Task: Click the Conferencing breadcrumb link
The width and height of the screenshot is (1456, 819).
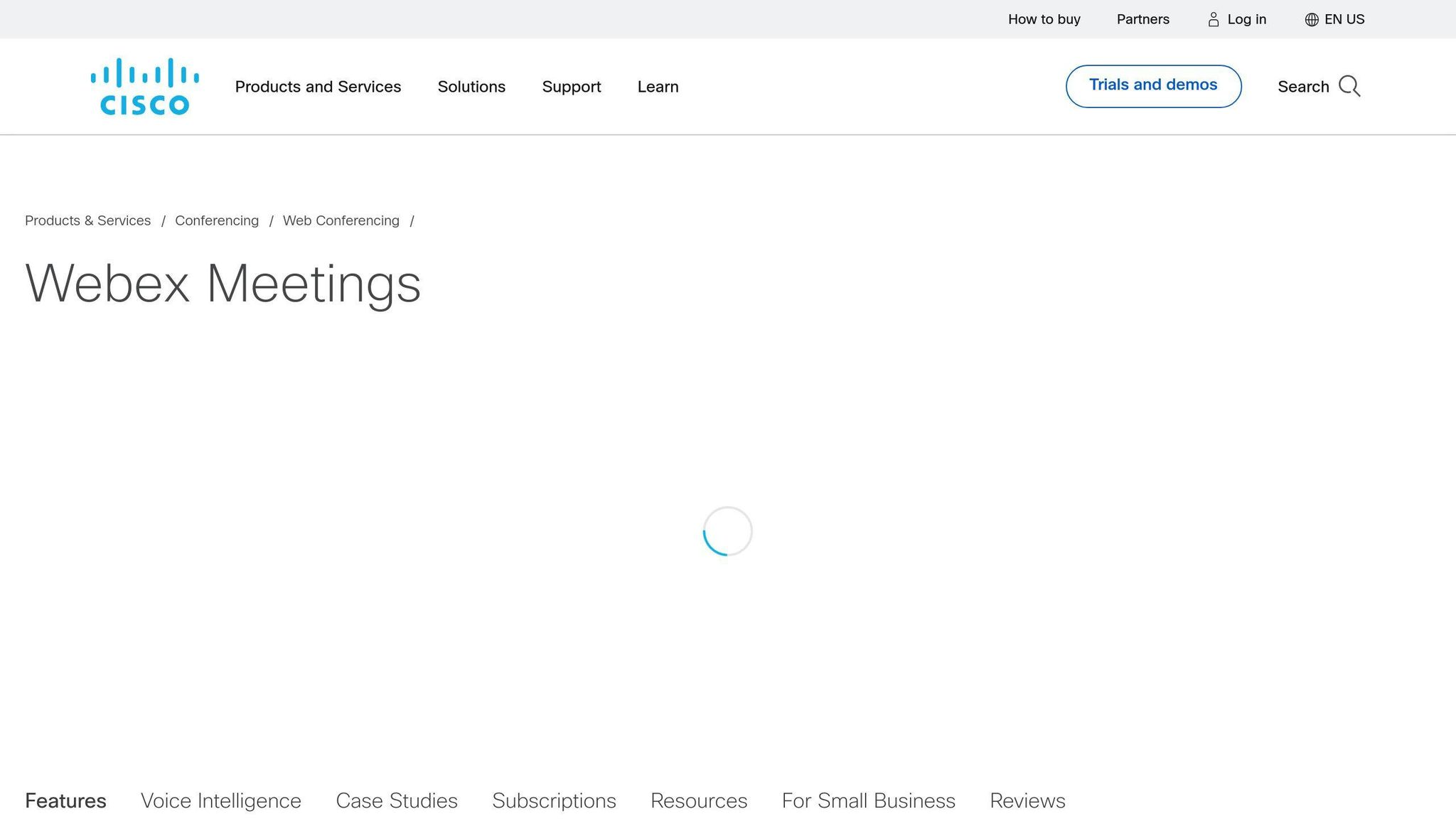Action: tap(217, 220)
